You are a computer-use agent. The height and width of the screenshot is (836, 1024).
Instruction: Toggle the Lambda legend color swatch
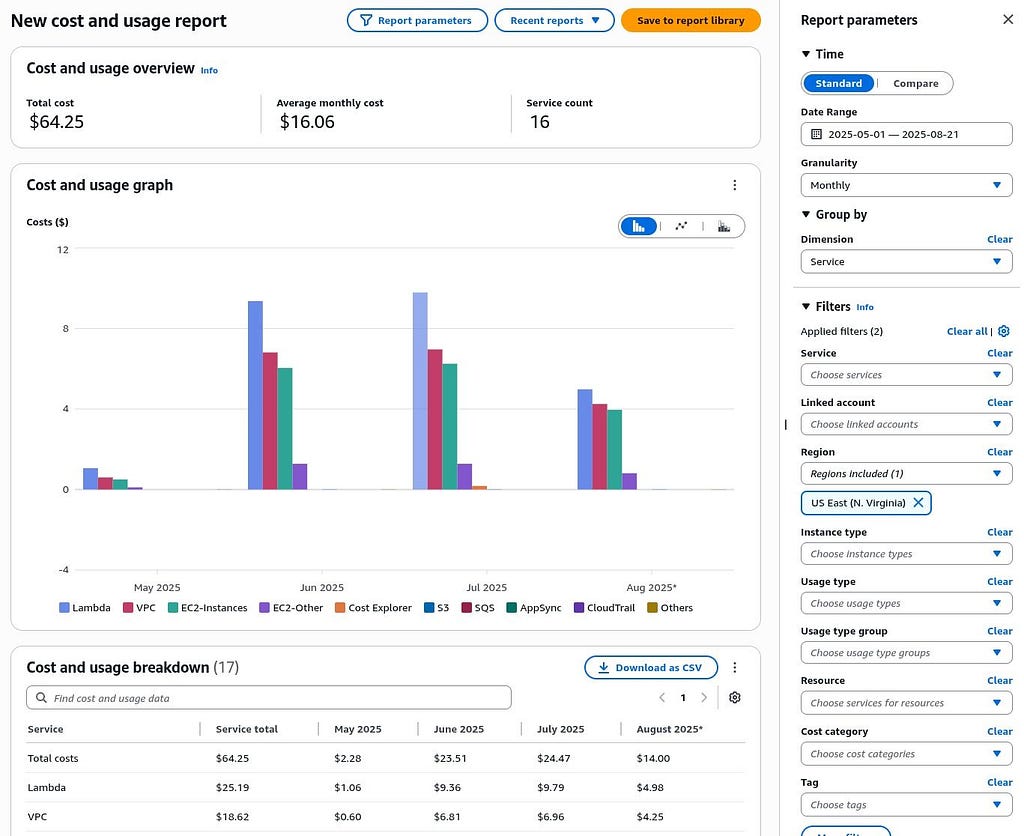64,607
